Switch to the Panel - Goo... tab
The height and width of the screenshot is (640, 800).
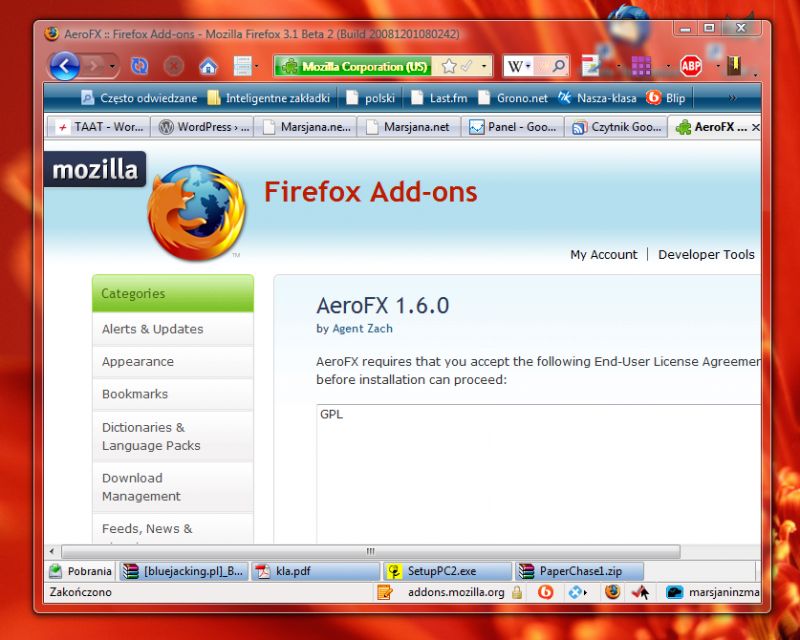513,127
